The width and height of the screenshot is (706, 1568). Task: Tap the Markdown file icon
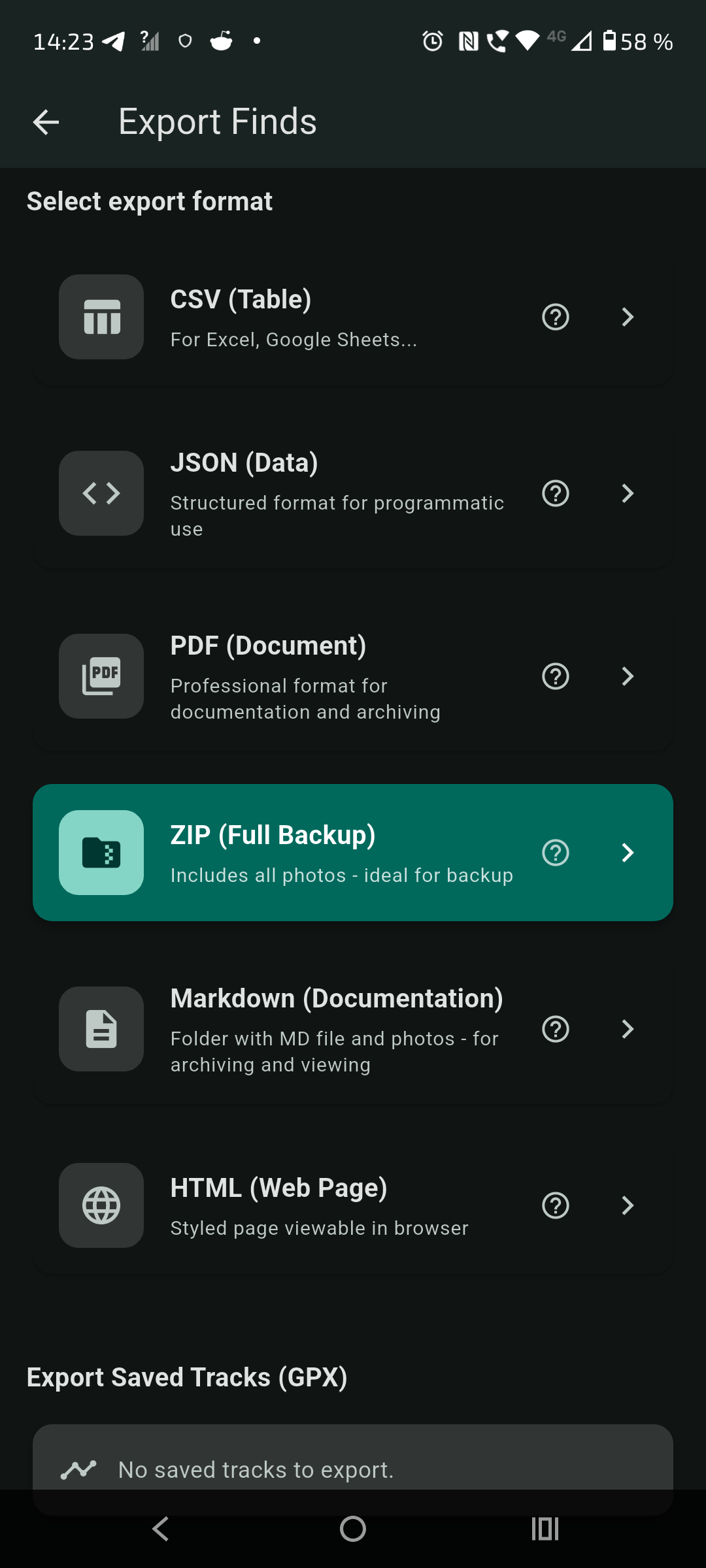[x=101, y=1029]
